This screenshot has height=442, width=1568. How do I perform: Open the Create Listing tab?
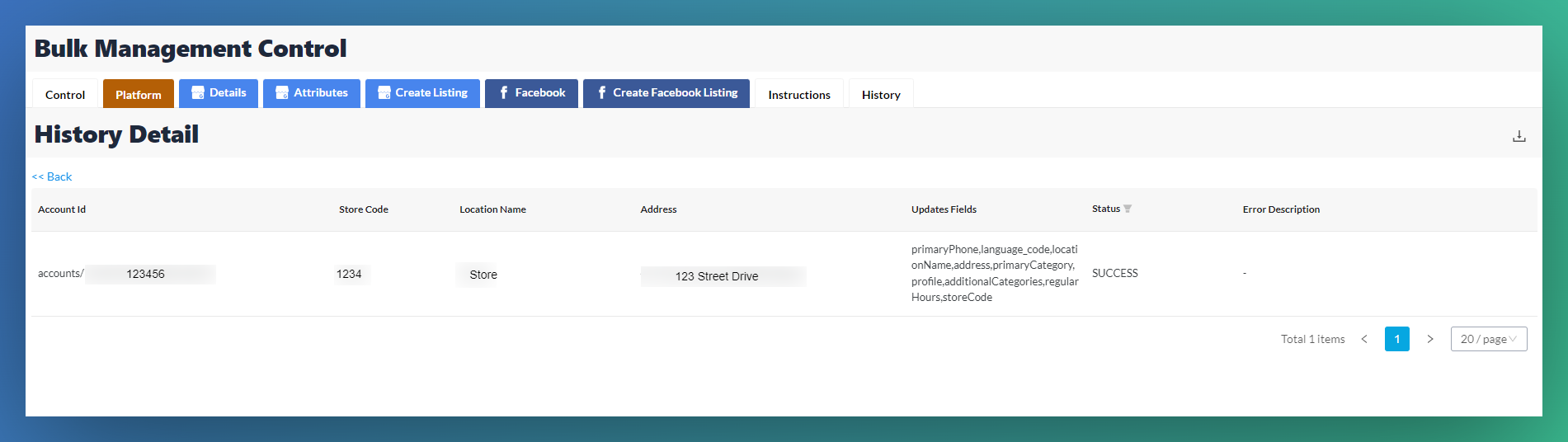point(422,93)
